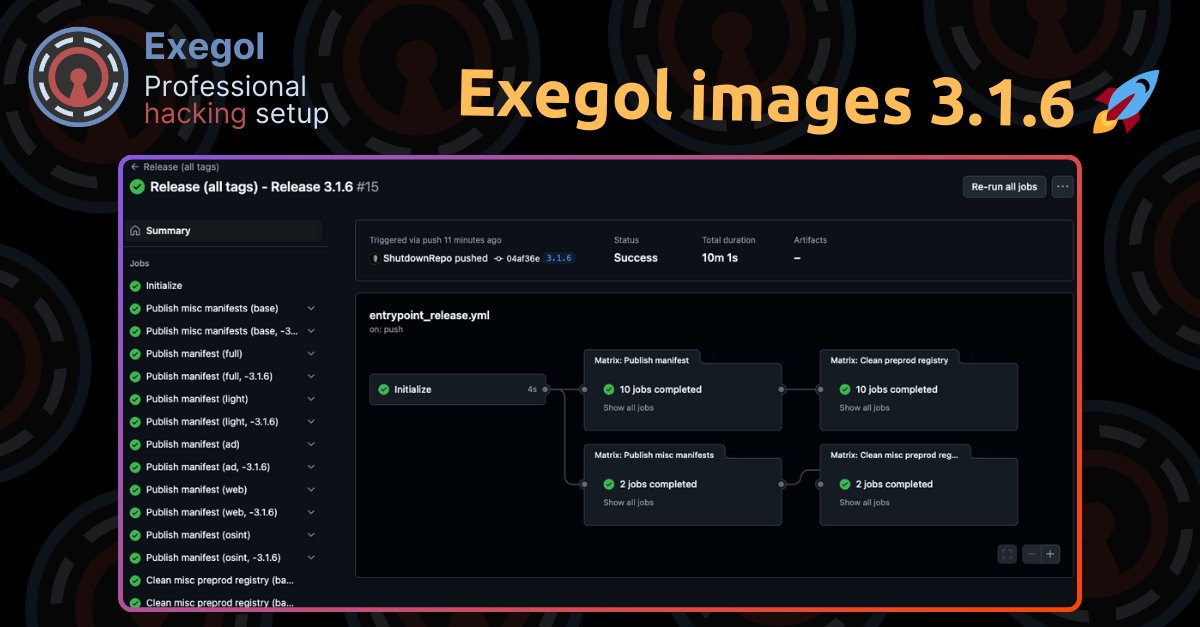Click the check icon of Publish manifest (web, -3.1.6)
Viewport: 1200px width, 627px height.
point(136,512)
